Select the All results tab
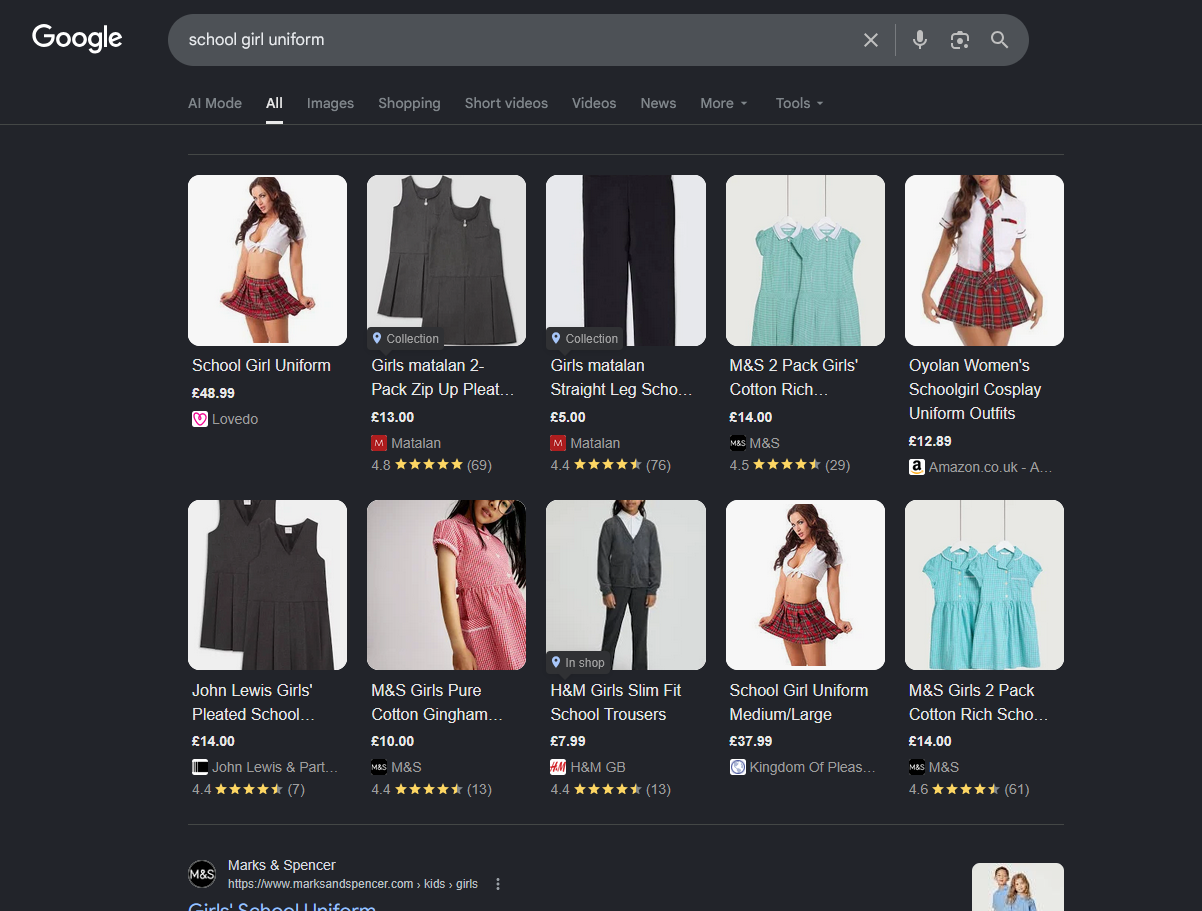Screen dimensions: 1202x911 point(274,103)
